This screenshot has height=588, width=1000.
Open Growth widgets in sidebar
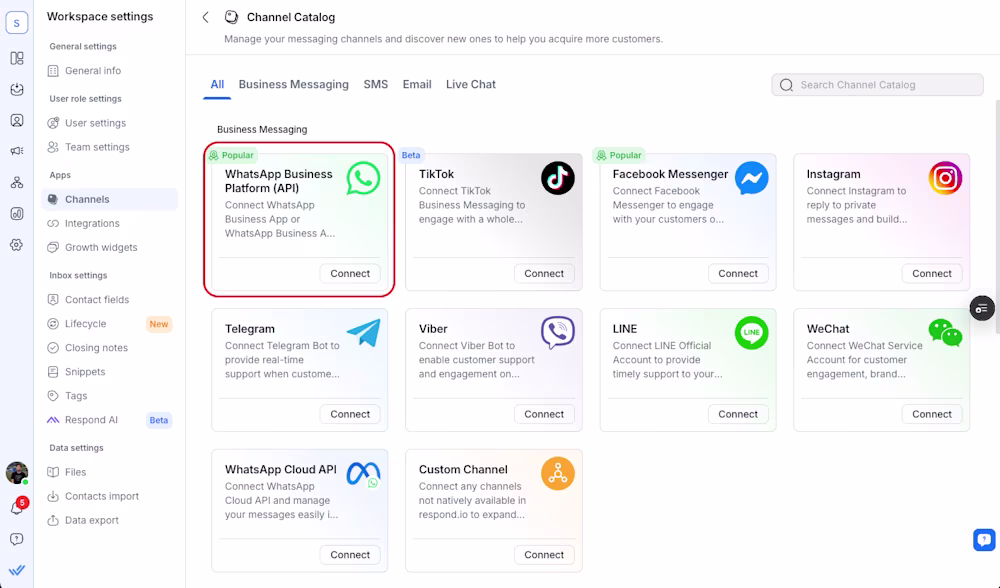coord(110,247)
